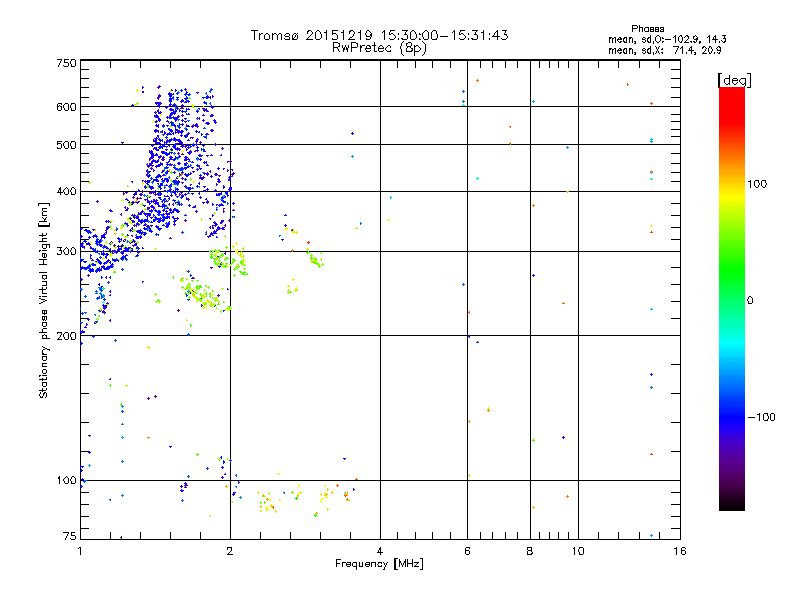The height and width of the screenshot is (600, 800).
Task: Click the y-axis tick label '500'
Action: [66, 145]
